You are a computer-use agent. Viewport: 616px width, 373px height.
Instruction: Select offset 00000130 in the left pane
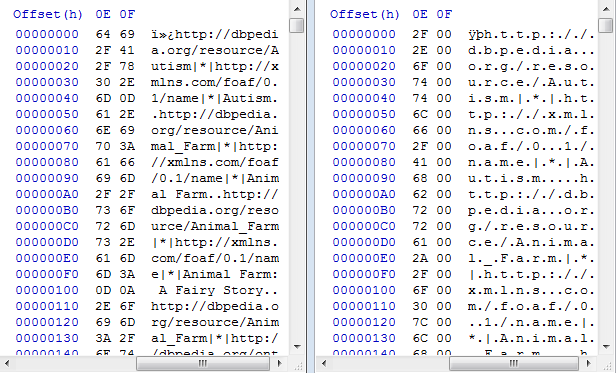coord(47,338)
